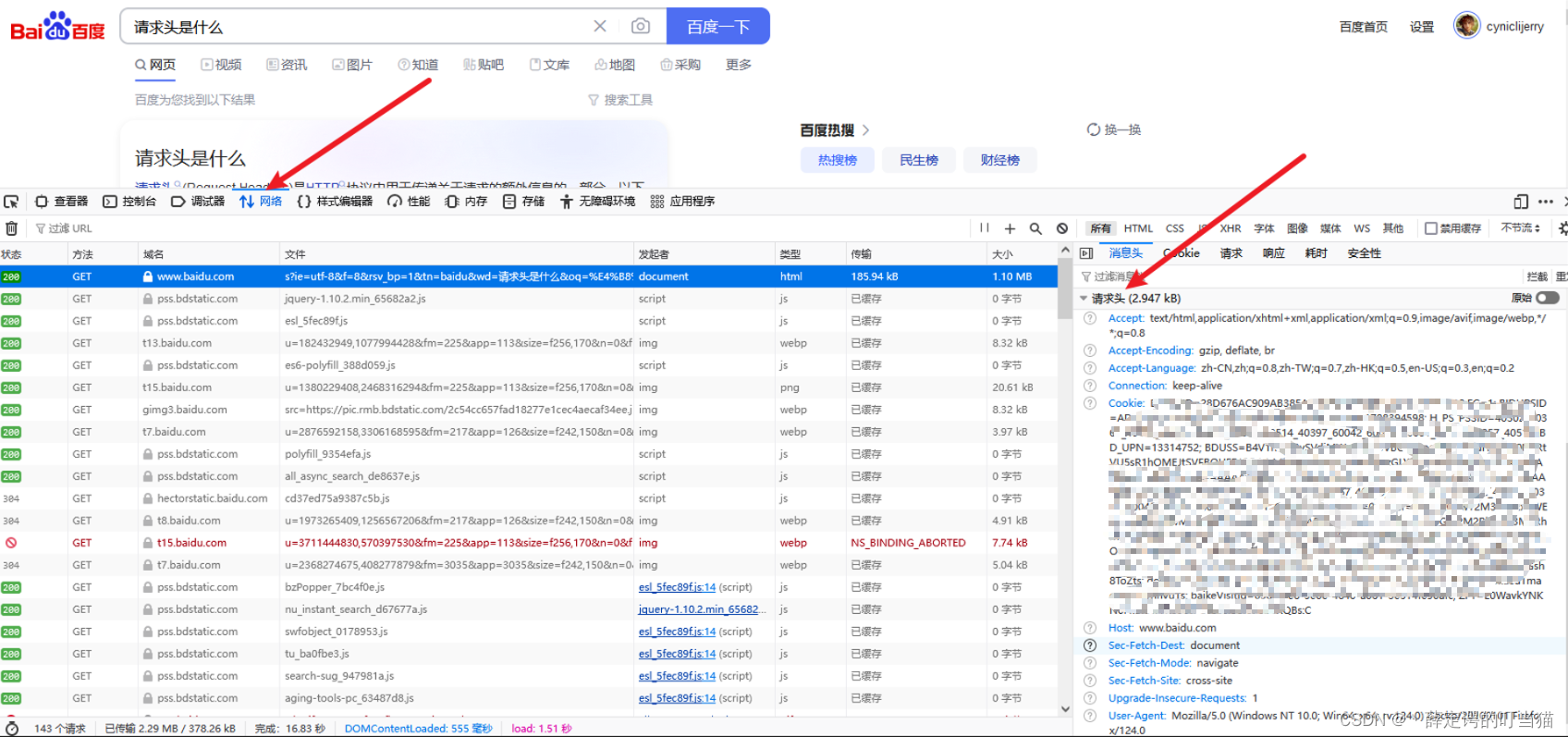
Task: Switch to the Cookie details tab
Action: click(1182, 253)
